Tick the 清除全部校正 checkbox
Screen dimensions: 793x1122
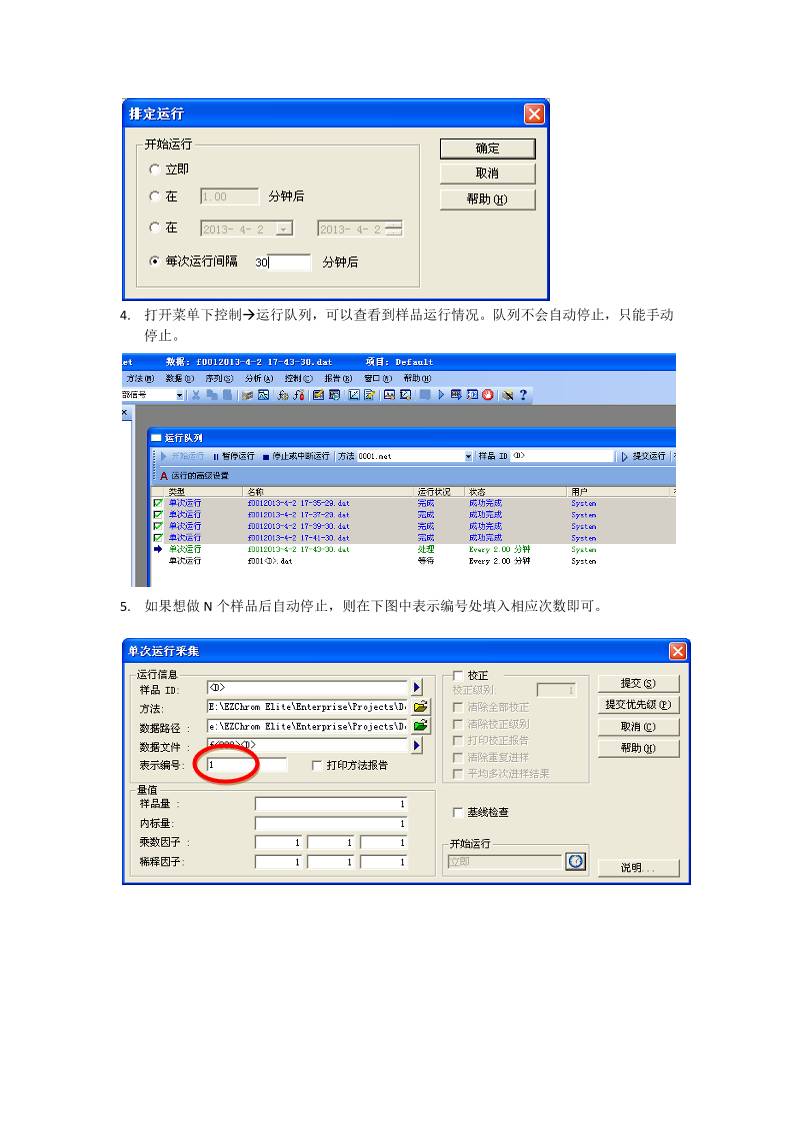[457, 707]
